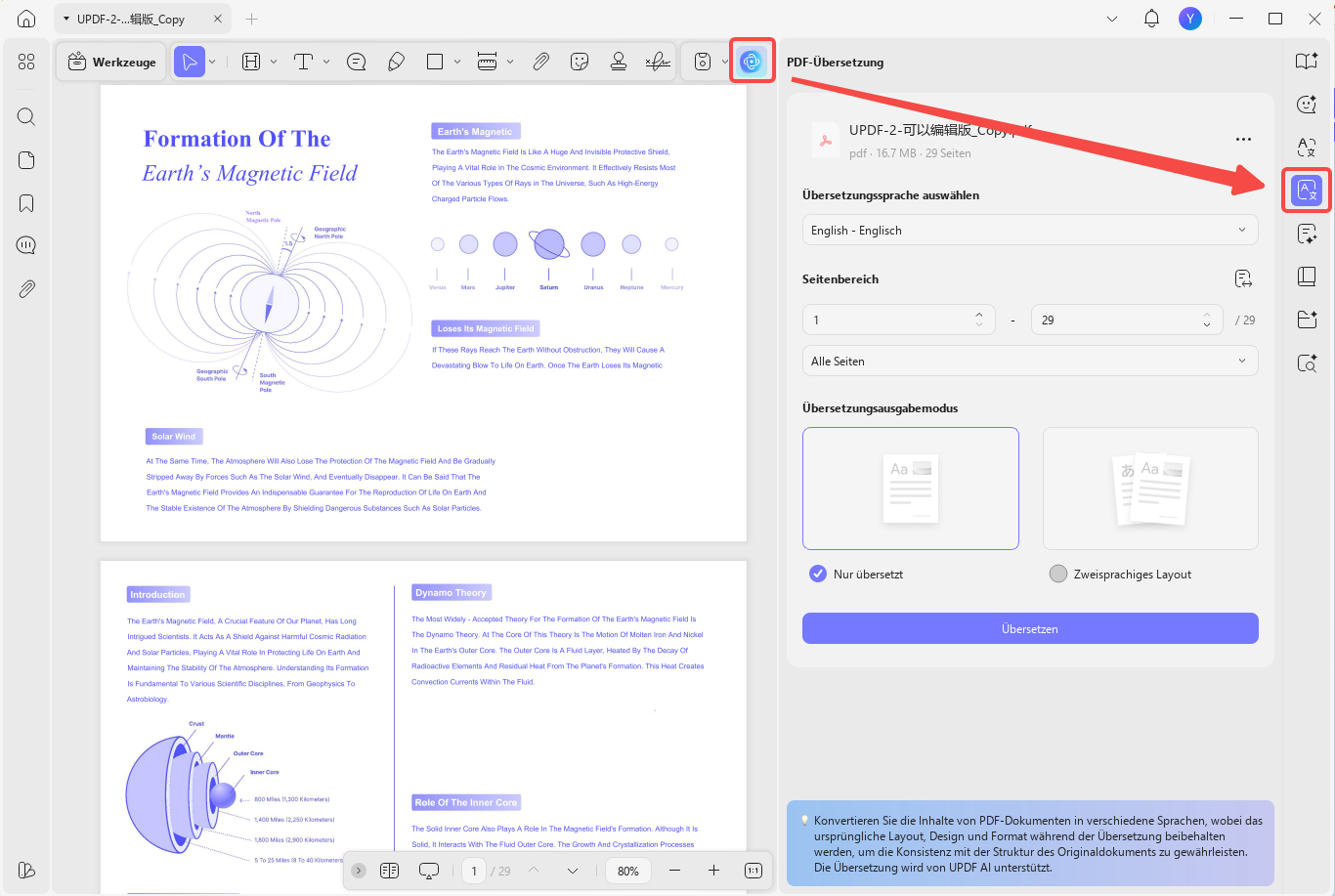The height and width of the screenshot is (896, 1335).
Task: Open the English - Englisch language dropdown
Action: 1030,230
